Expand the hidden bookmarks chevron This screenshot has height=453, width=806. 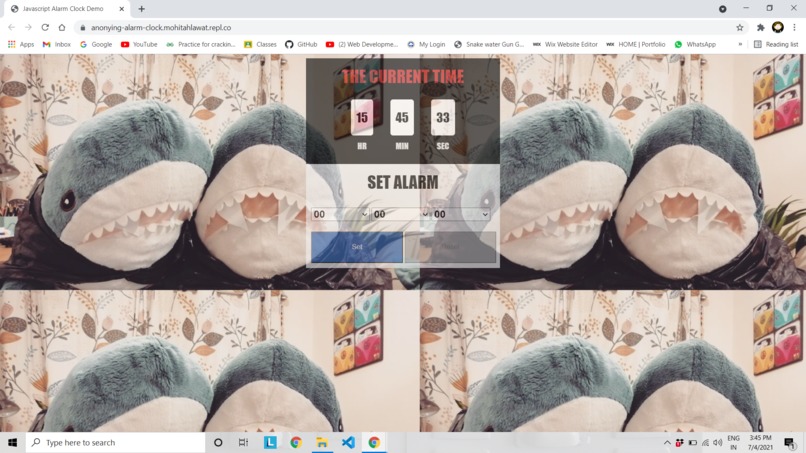coord(740,44)
